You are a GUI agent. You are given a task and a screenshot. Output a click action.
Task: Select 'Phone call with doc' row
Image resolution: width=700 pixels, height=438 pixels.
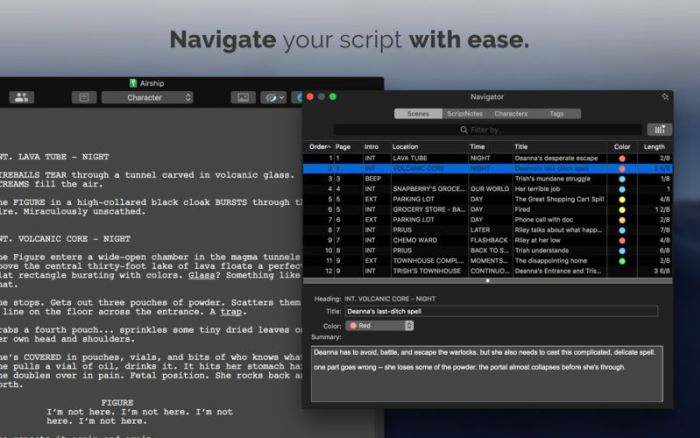pos(488,220)
